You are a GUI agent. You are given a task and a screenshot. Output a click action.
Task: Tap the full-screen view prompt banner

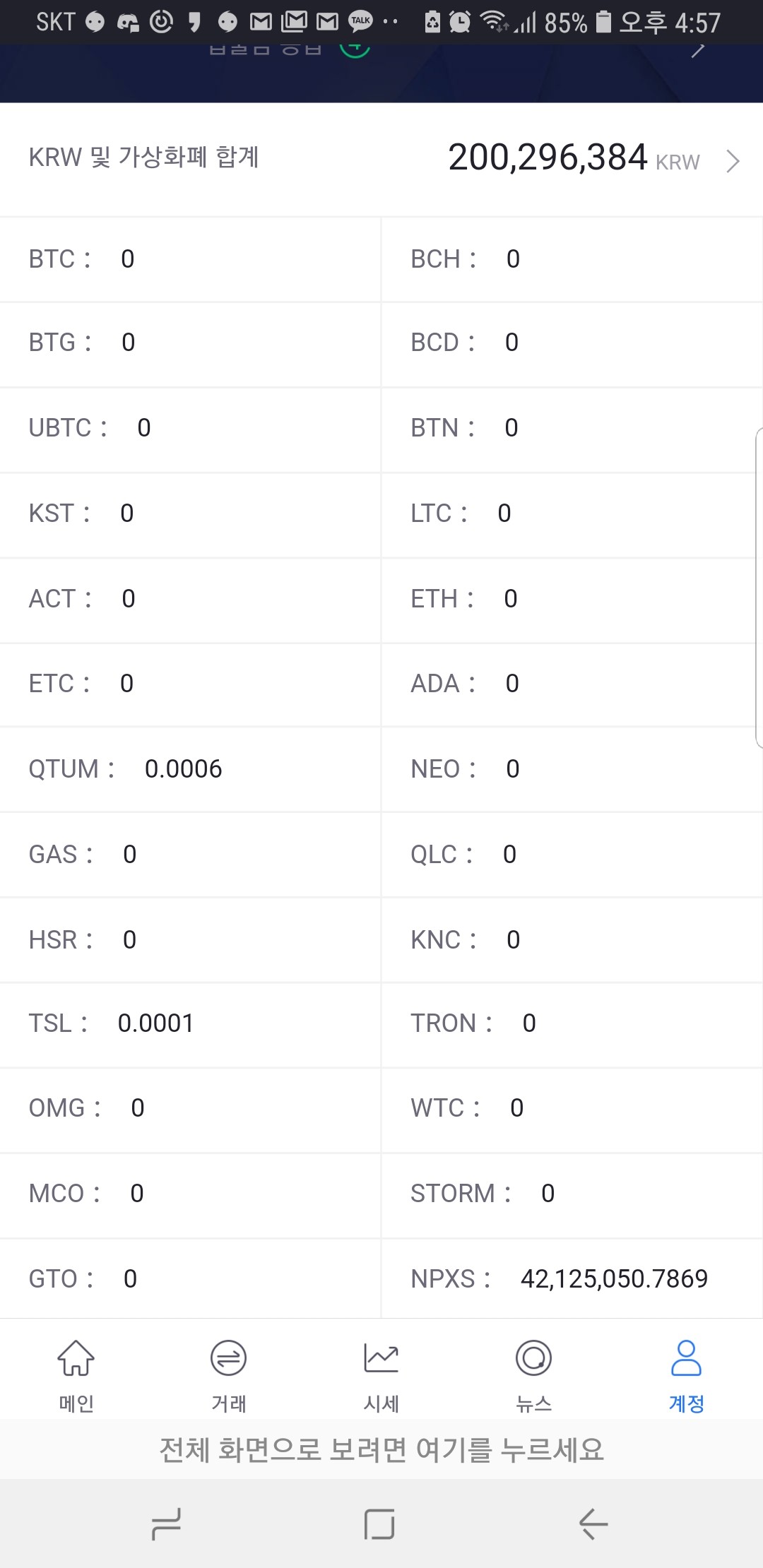pos(381,1450)
